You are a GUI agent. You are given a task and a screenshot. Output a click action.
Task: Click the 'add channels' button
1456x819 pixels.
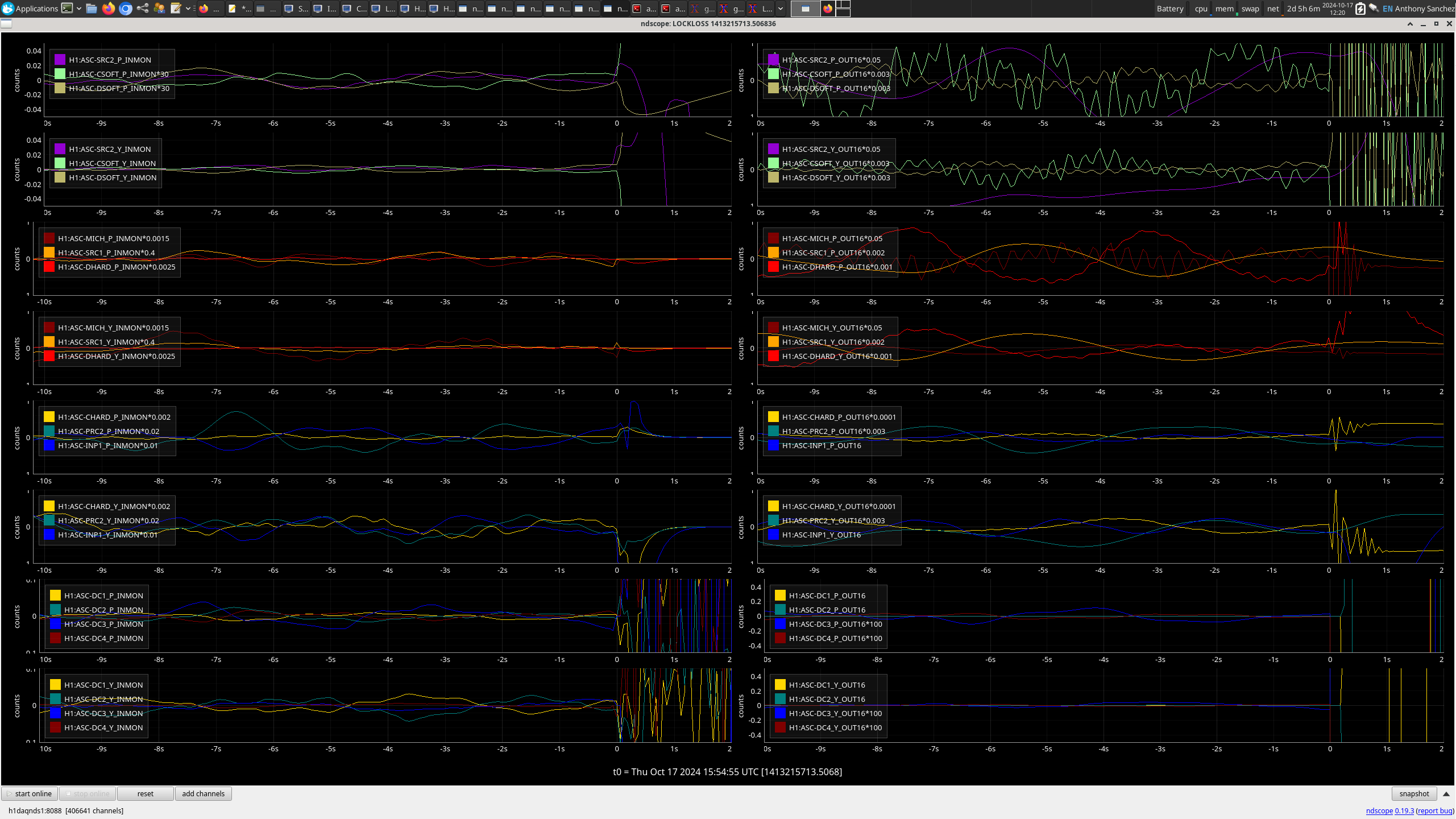[203, 793]
